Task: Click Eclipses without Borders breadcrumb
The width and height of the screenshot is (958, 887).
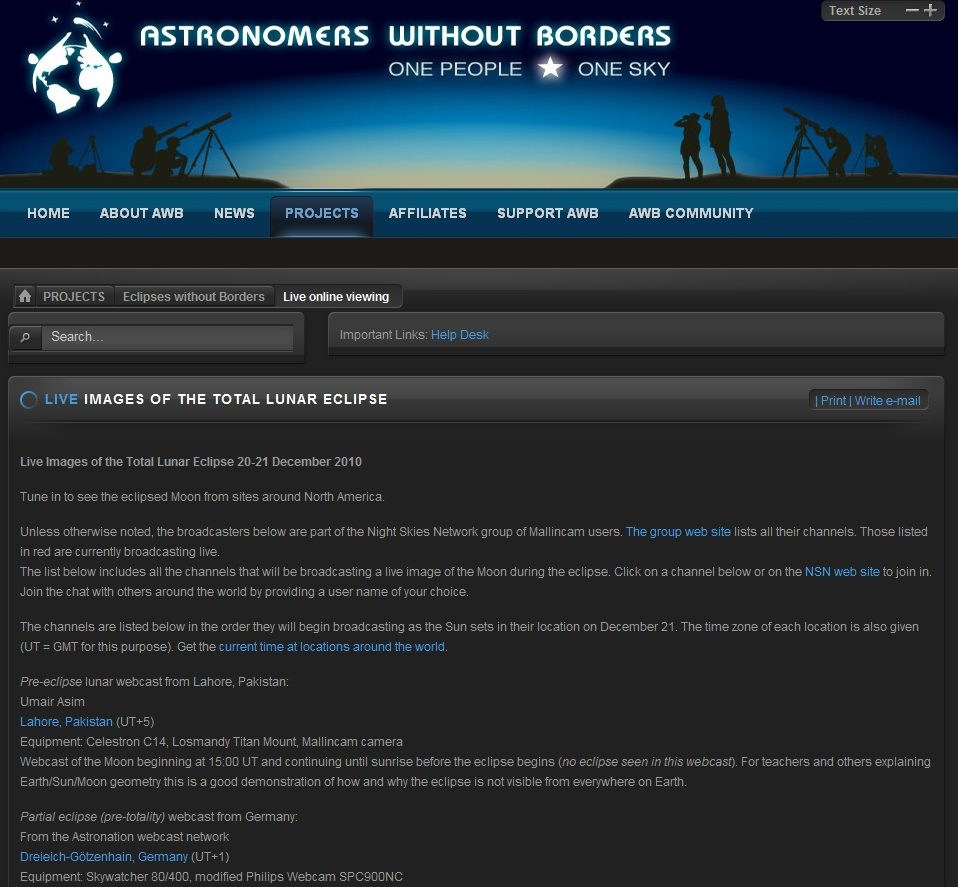Action: coord(194,296)
